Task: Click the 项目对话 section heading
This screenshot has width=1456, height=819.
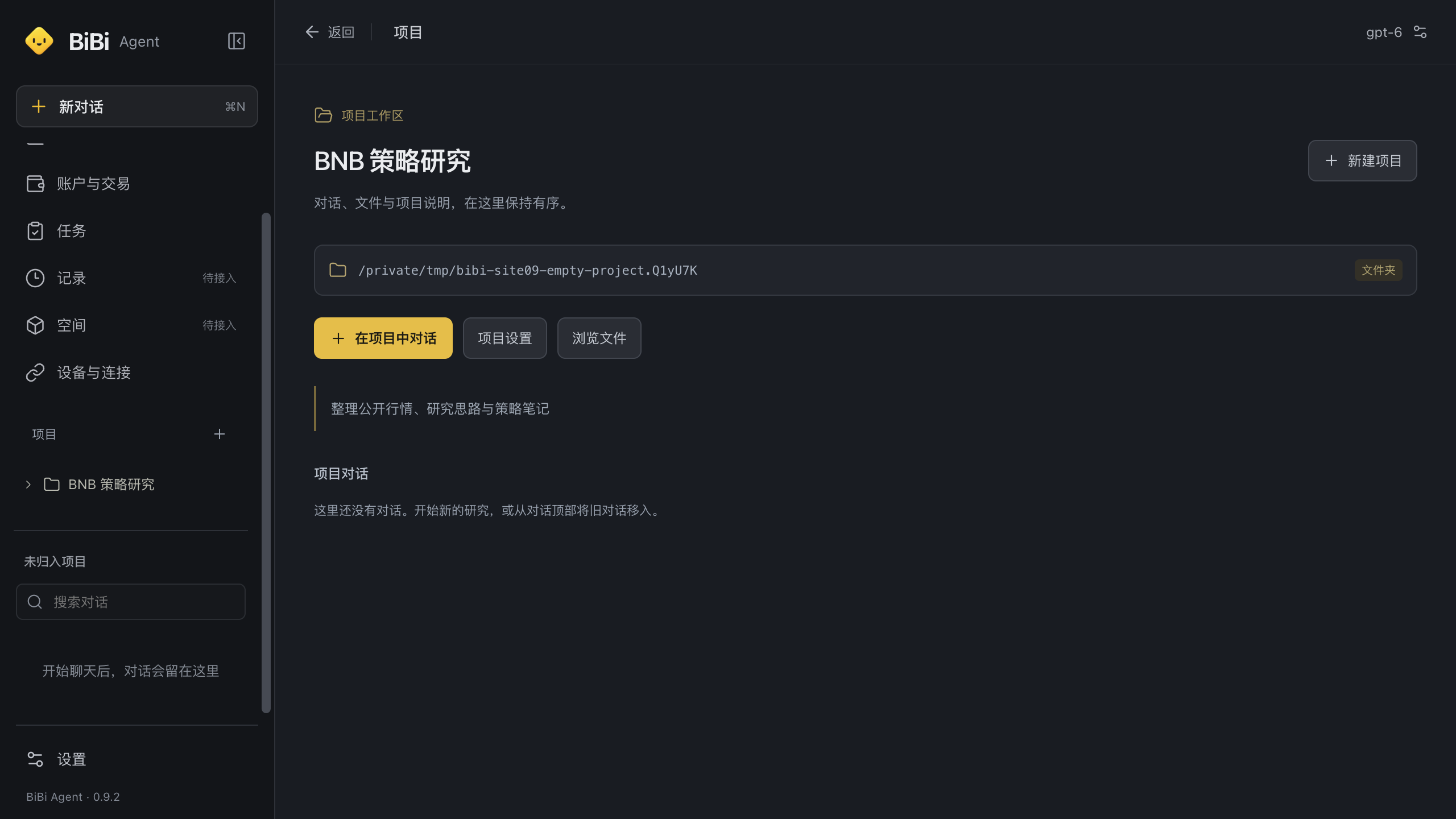Action: [x=341, y=474]
